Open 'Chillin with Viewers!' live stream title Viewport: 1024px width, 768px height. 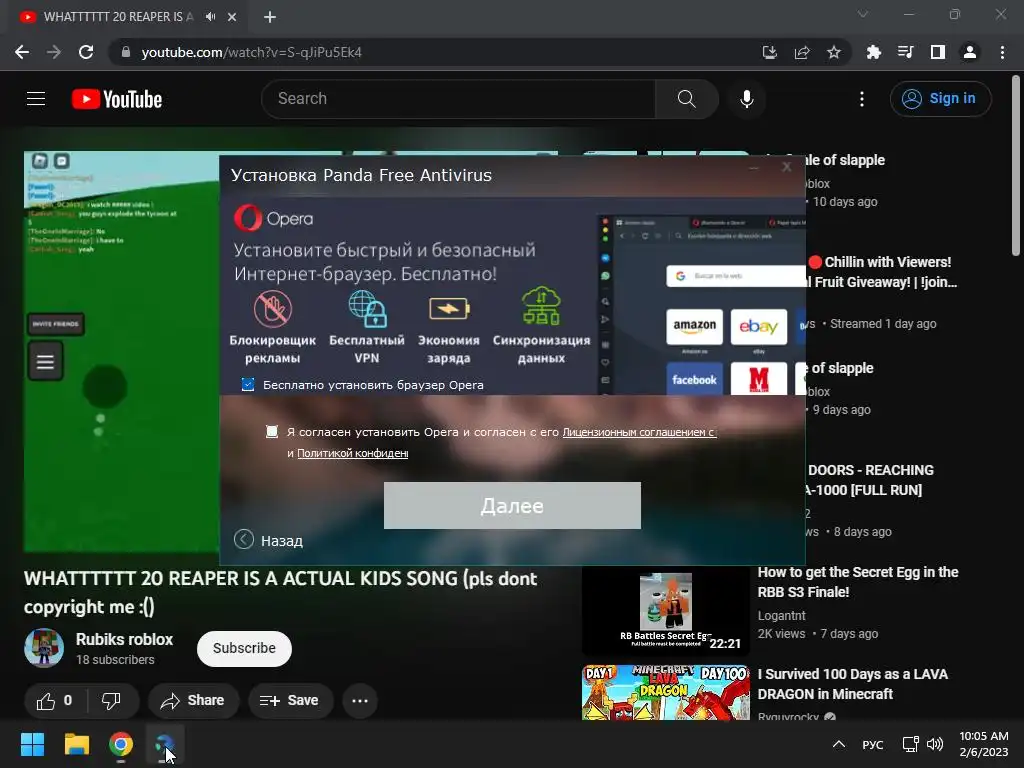(x=882, y=272)
